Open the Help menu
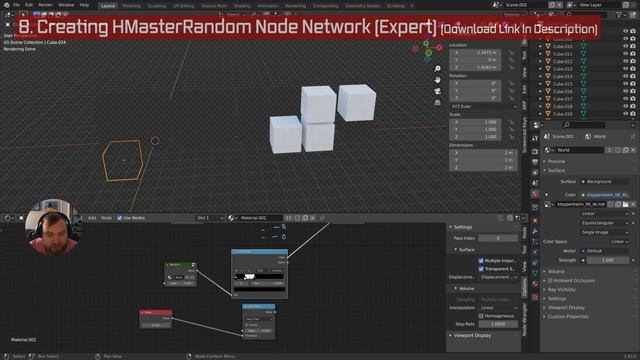Screen dimensions: 640x360 [x=84, y=5]
